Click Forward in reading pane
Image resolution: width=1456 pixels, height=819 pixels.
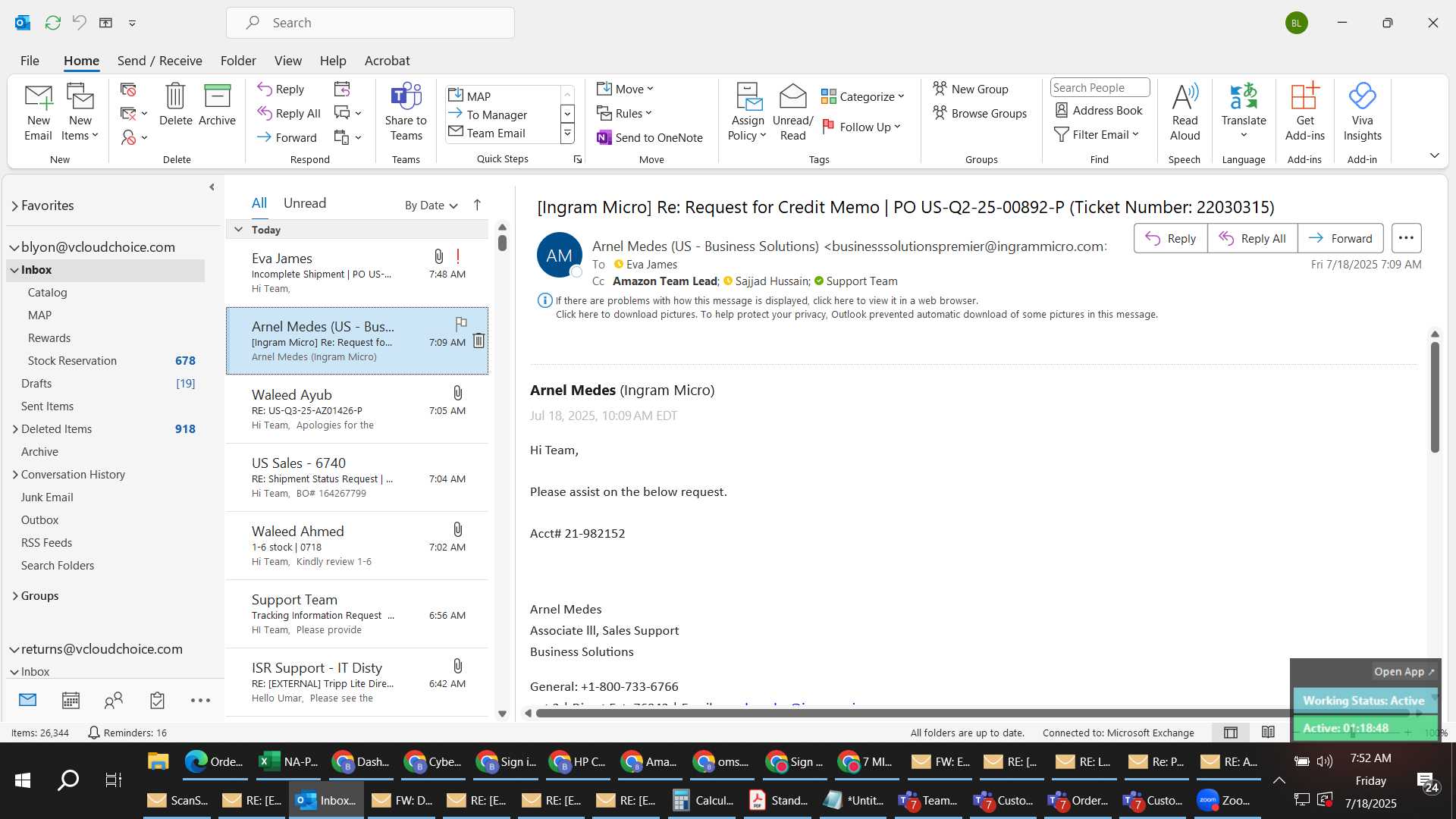[x=1340, y=238]
